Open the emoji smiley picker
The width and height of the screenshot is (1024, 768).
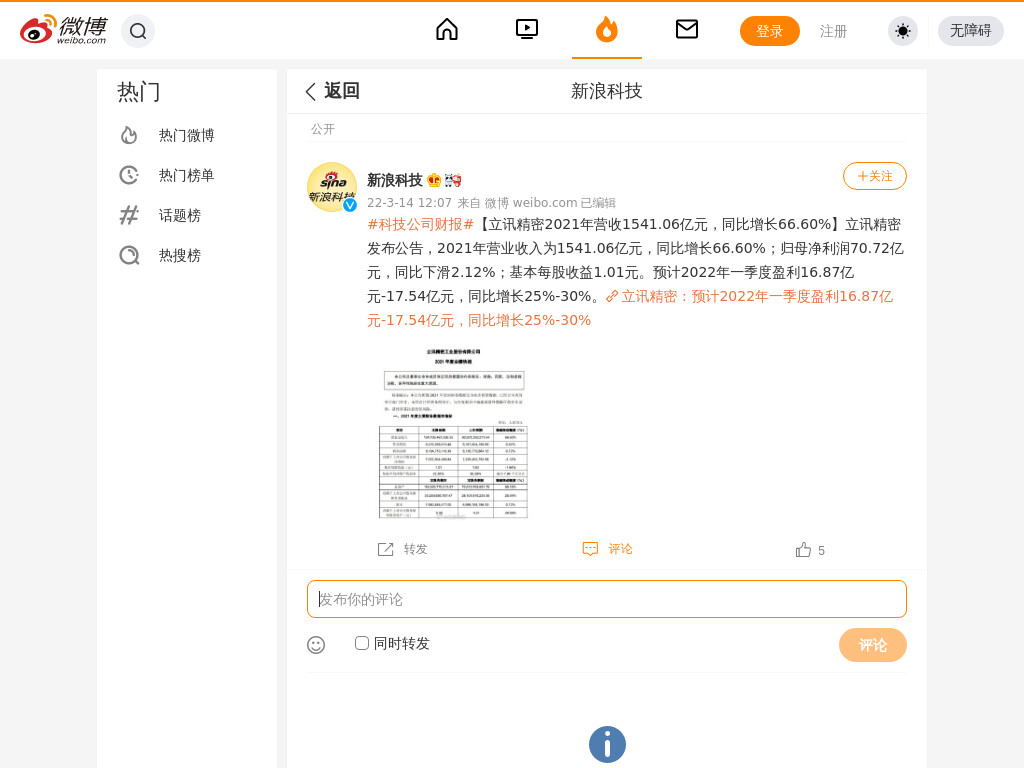[316, 645]
